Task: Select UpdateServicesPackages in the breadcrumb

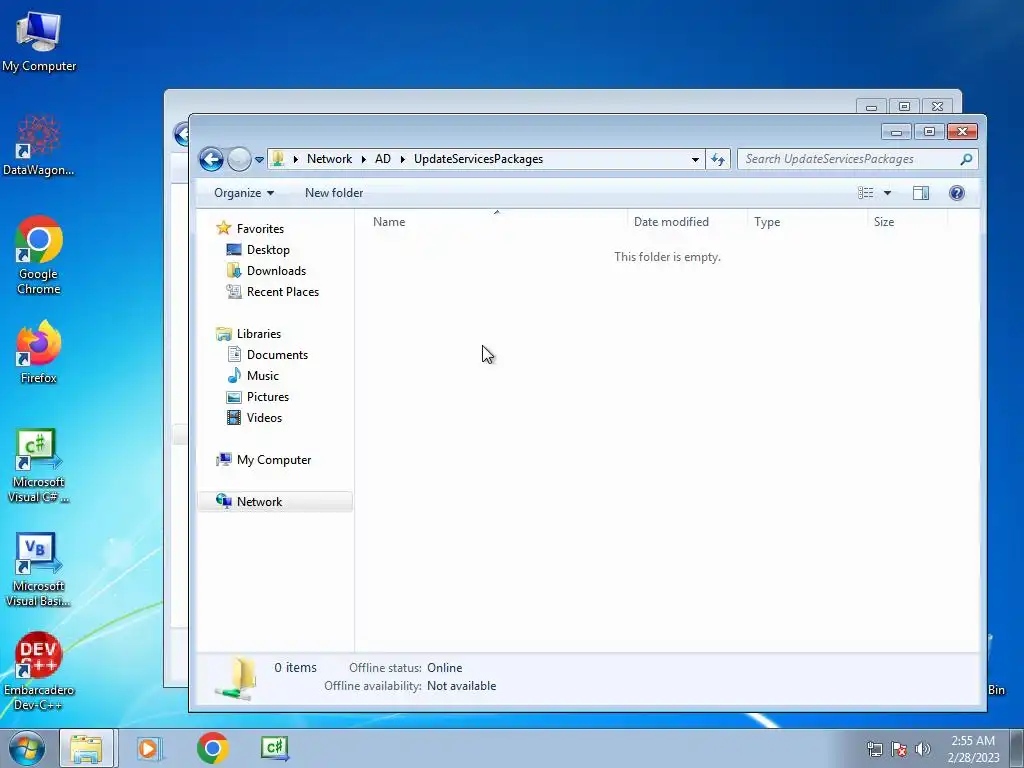Action: (478, 159)
